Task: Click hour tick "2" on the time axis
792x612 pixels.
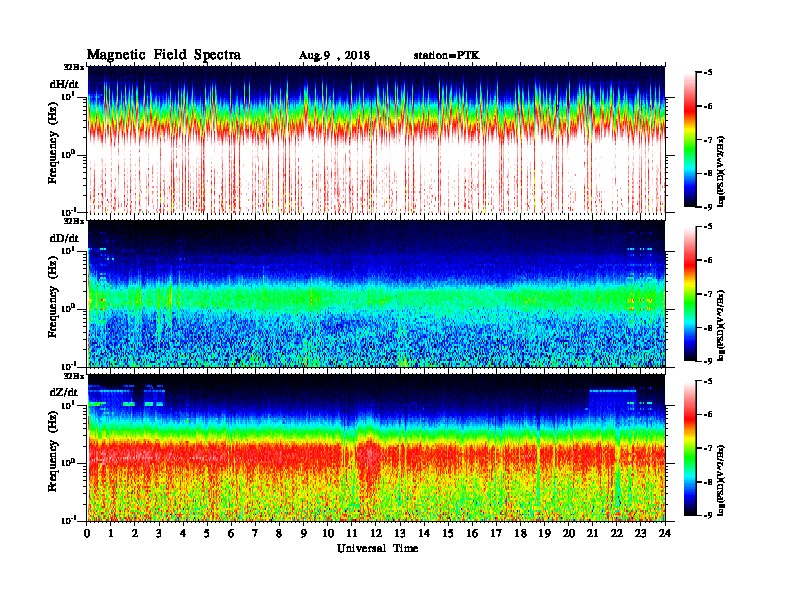Action: click(x=135, y=534)
